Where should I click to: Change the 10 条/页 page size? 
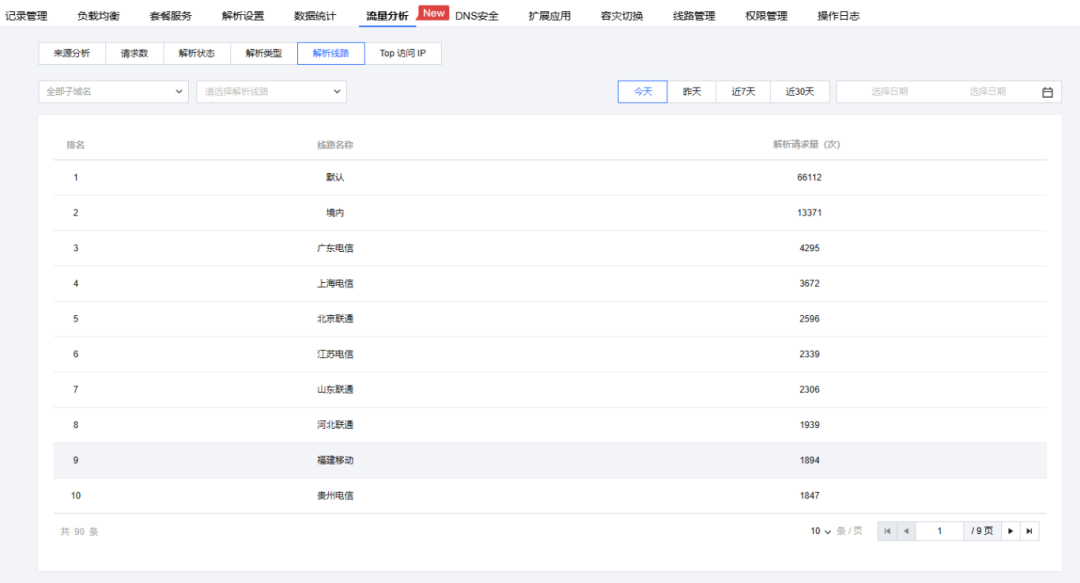820,531
